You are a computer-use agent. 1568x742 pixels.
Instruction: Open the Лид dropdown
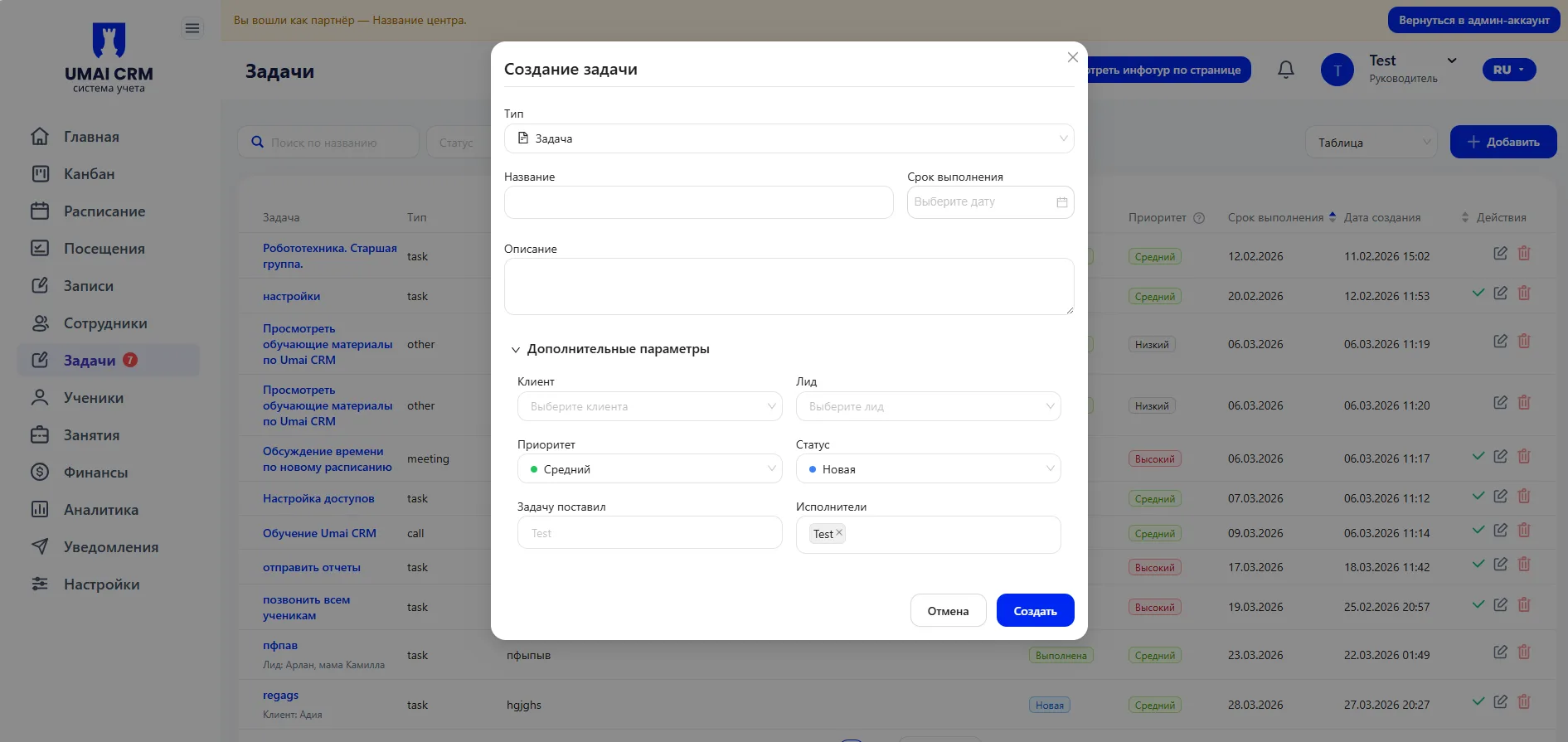[928, 406]
